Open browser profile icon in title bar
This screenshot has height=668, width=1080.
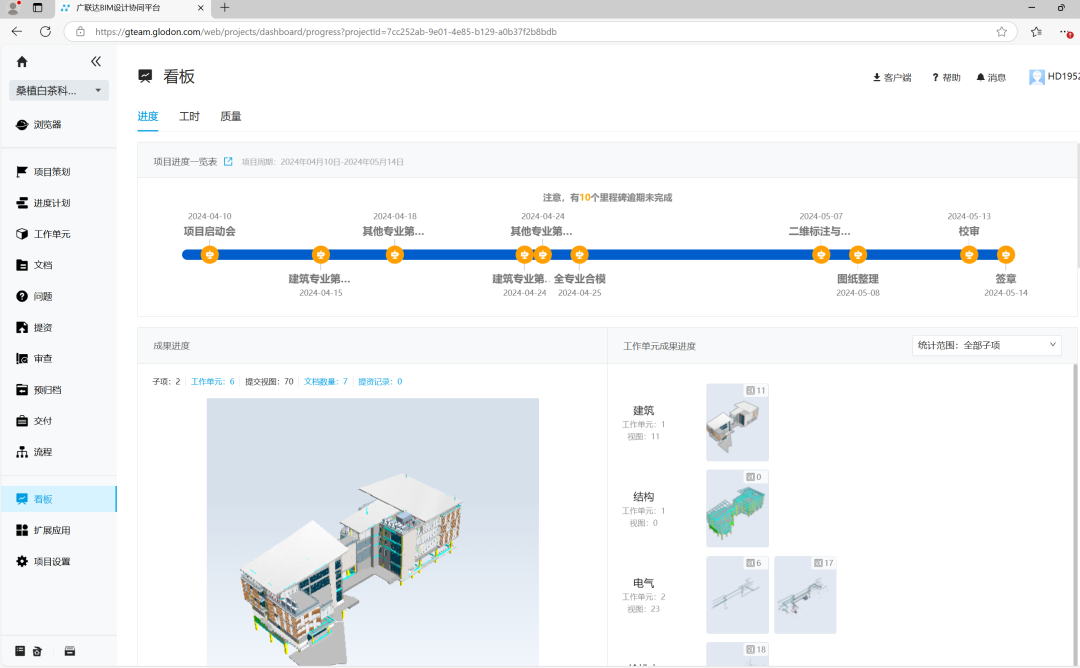click(12, 8)
